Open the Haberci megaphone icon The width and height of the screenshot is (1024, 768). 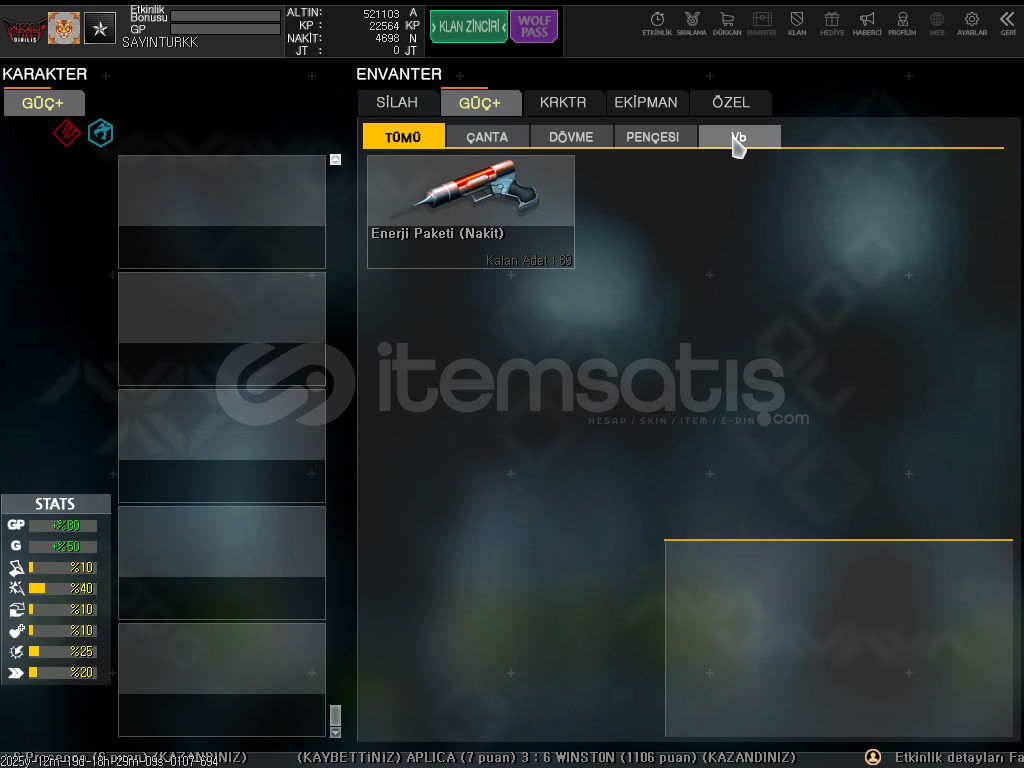pyautogui.click(x=867, y=24)
